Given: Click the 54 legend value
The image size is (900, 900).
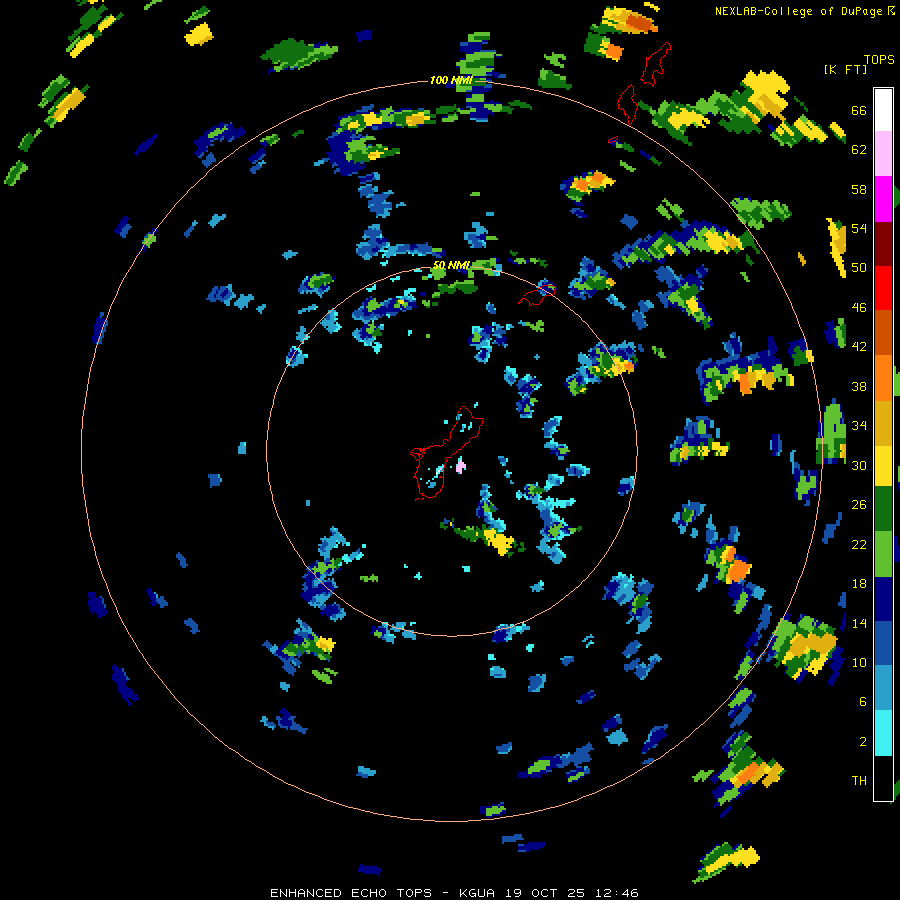Looking at the screenshot, I should pyautogui.click(x=859, y=228).
